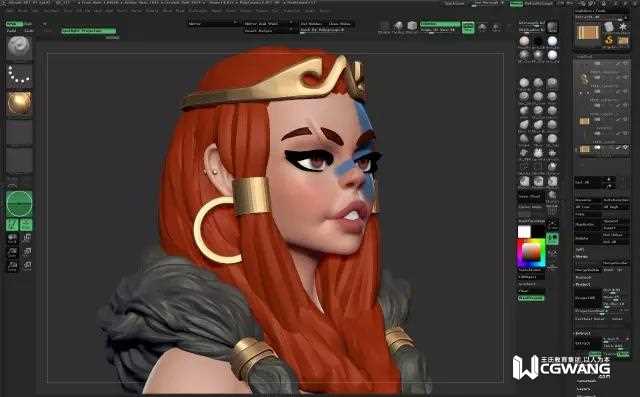
Task: Click the green button below the color picker
Action: point(531,298)
